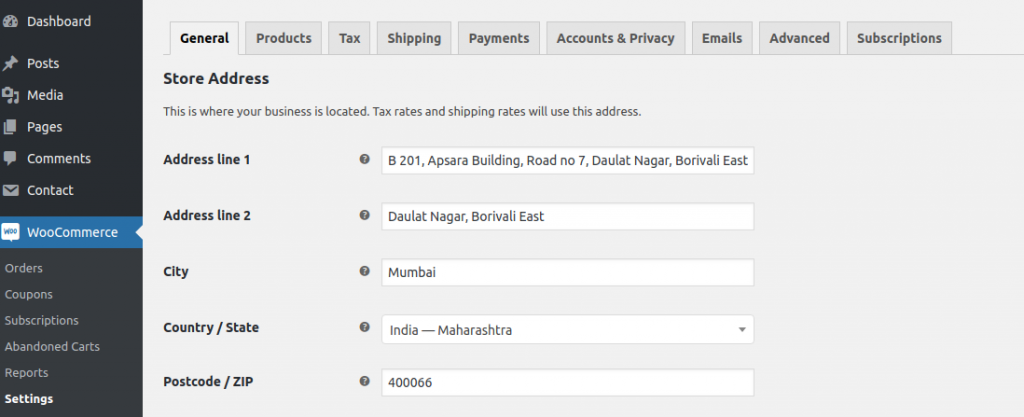This screenshot has height=417, width=1024.
Task: Click help icon beside City field
Action: 364,271
